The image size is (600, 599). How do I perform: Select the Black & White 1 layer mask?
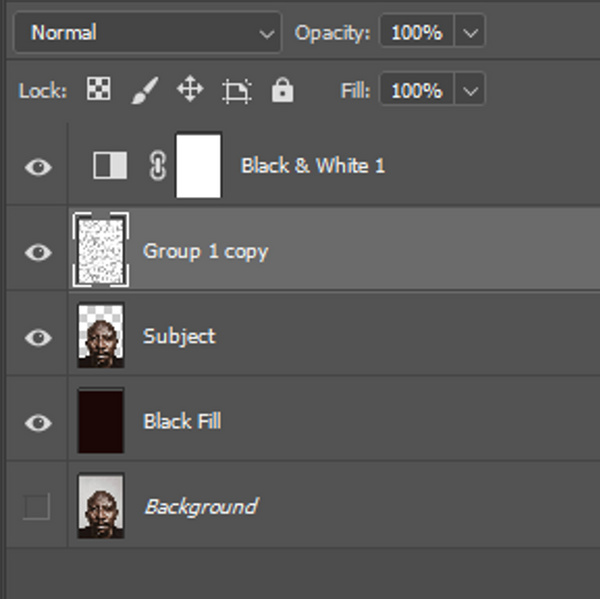click(x=198, y=166)
